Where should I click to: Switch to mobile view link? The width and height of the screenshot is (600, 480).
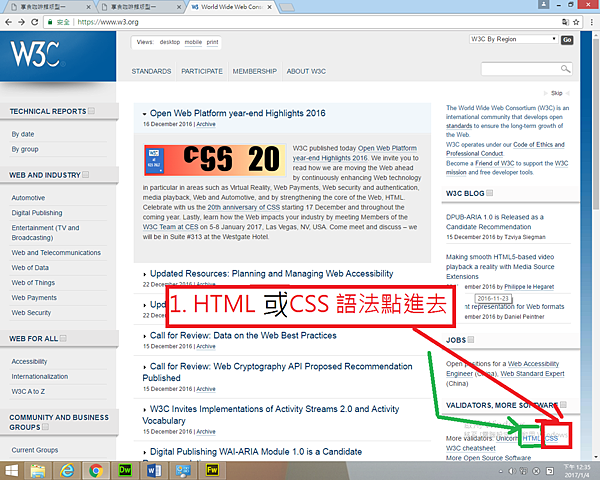(x=193, y=42)
